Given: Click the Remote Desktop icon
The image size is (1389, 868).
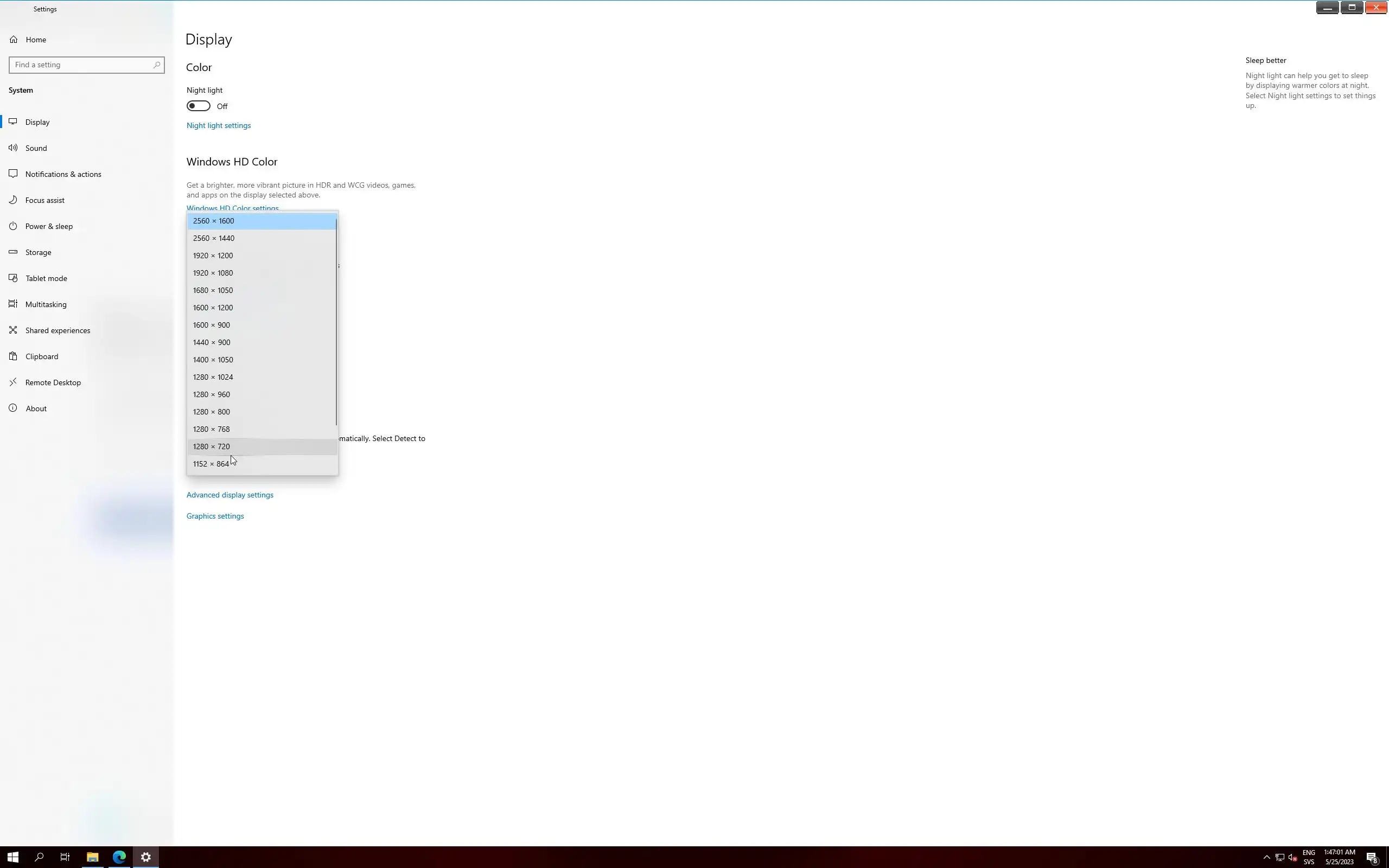Looking at the screenshot, I should pyautogui.click(x=13, y=382).
